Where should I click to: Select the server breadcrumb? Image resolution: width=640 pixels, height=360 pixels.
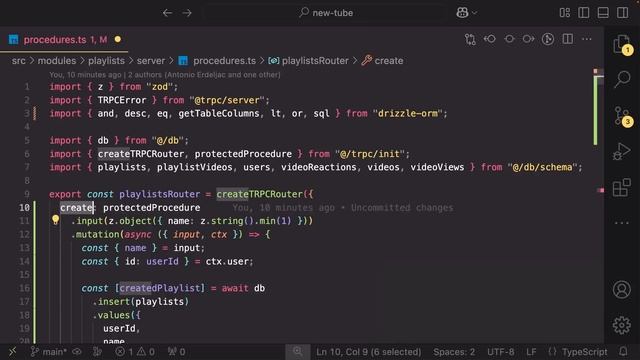pos(151,61)
